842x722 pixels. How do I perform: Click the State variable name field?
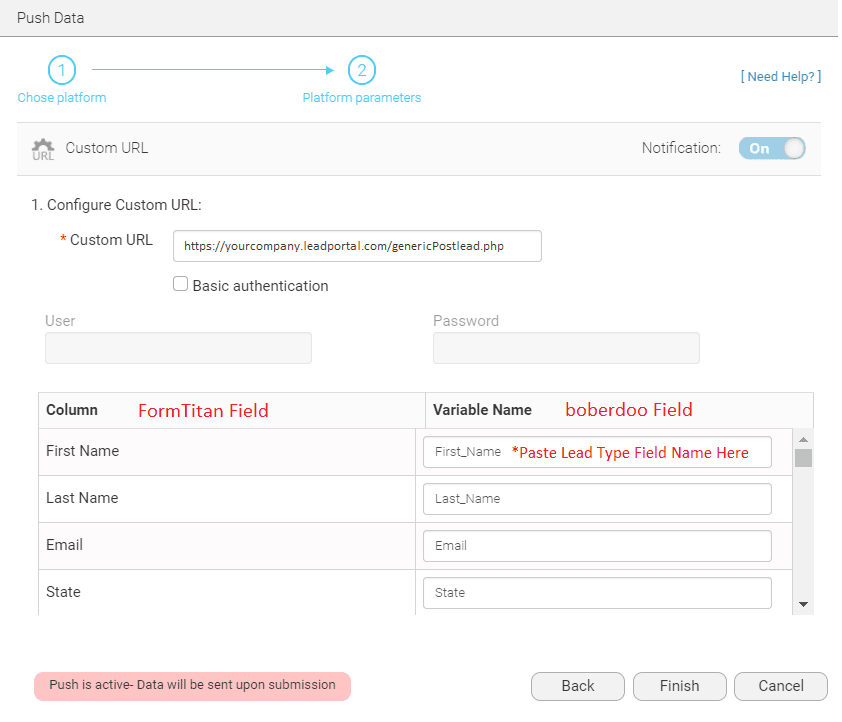[x=597, y=593]
